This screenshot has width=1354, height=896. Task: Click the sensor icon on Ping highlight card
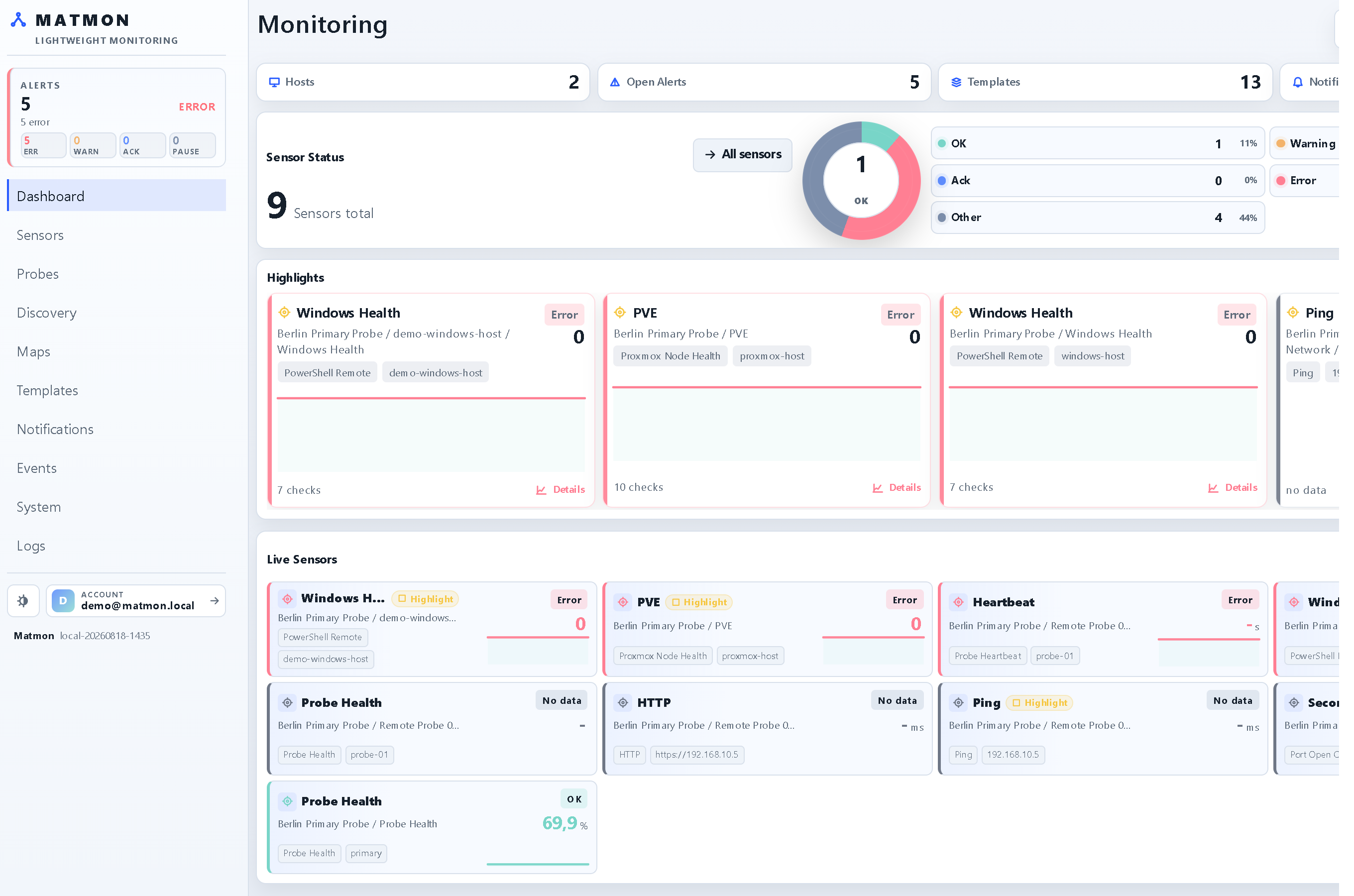(1292, 313)
